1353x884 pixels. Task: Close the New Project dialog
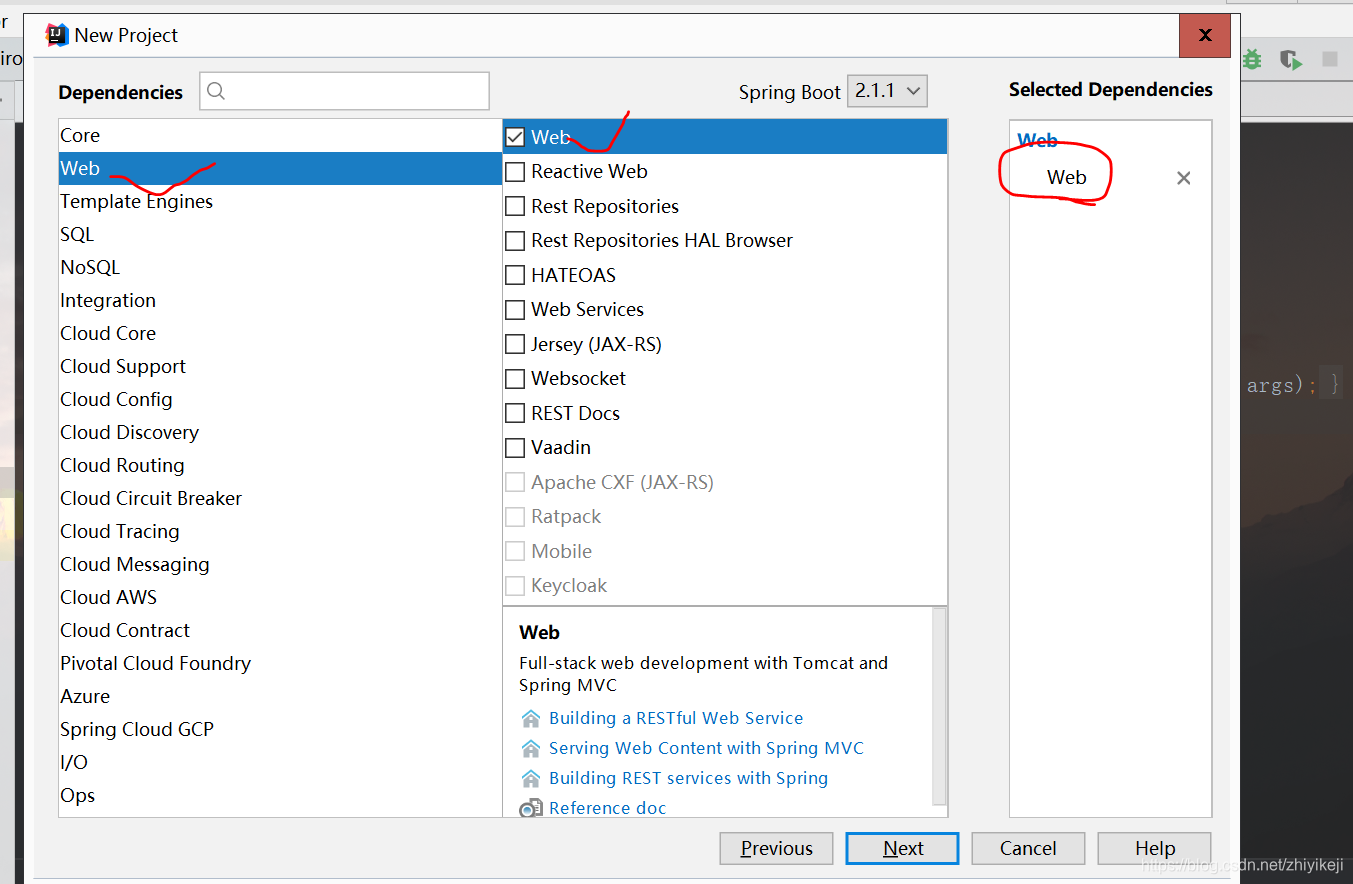tap(1205, 35)
